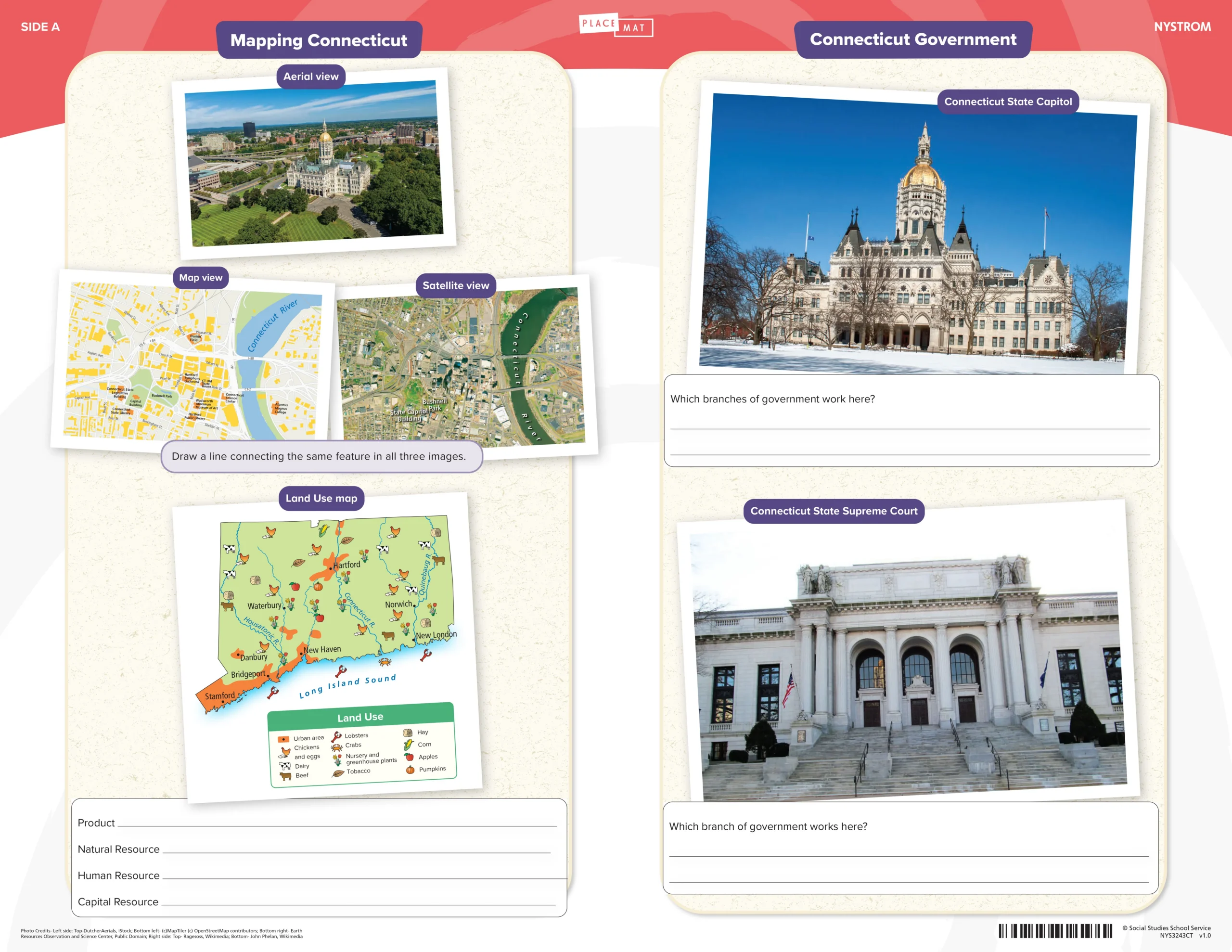The height and width of the screenshot is (952, 1232).
Task: Click the red Apples legend icon
Action: pos(409,757)
